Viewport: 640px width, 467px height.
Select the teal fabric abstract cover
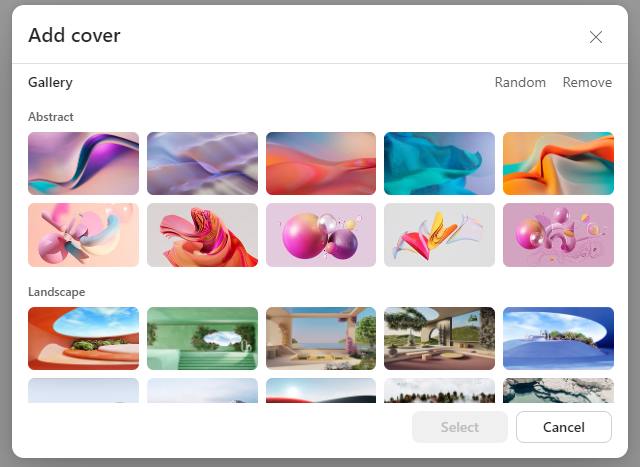tap(439, 163)
